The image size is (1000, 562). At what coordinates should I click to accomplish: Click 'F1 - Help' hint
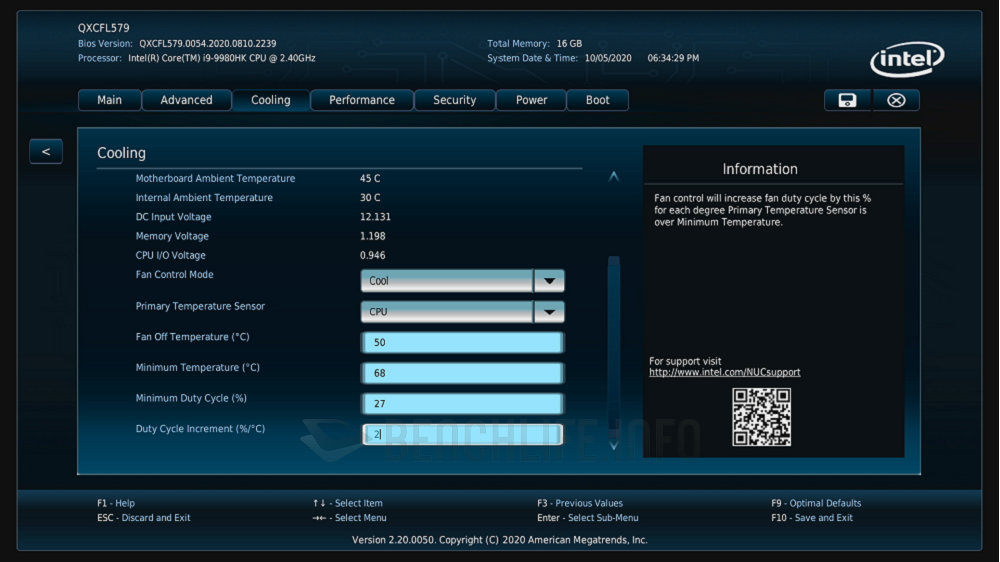pos(116,503)
